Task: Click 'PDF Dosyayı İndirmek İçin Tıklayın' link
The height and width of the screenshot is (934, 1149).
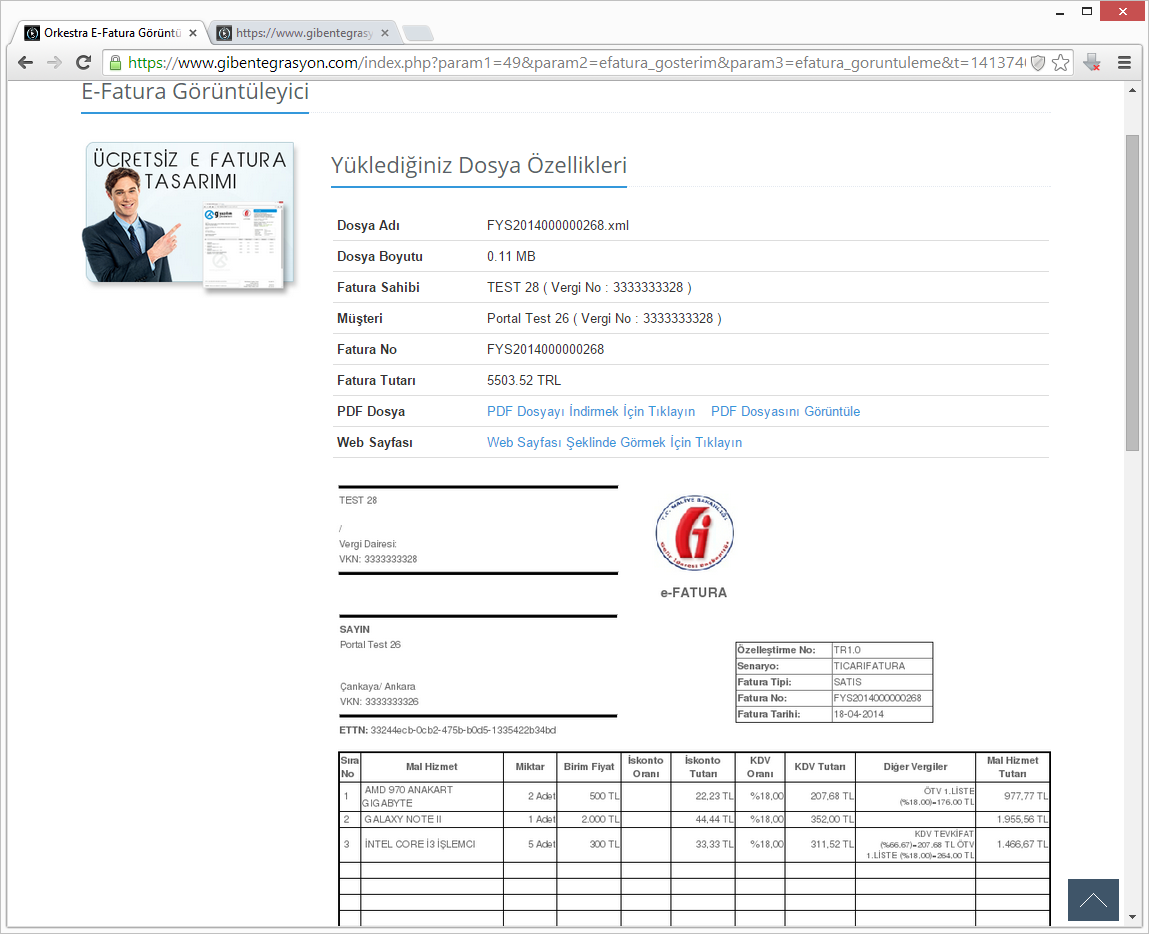Action: pyautogui.click(x=590, y=412)
